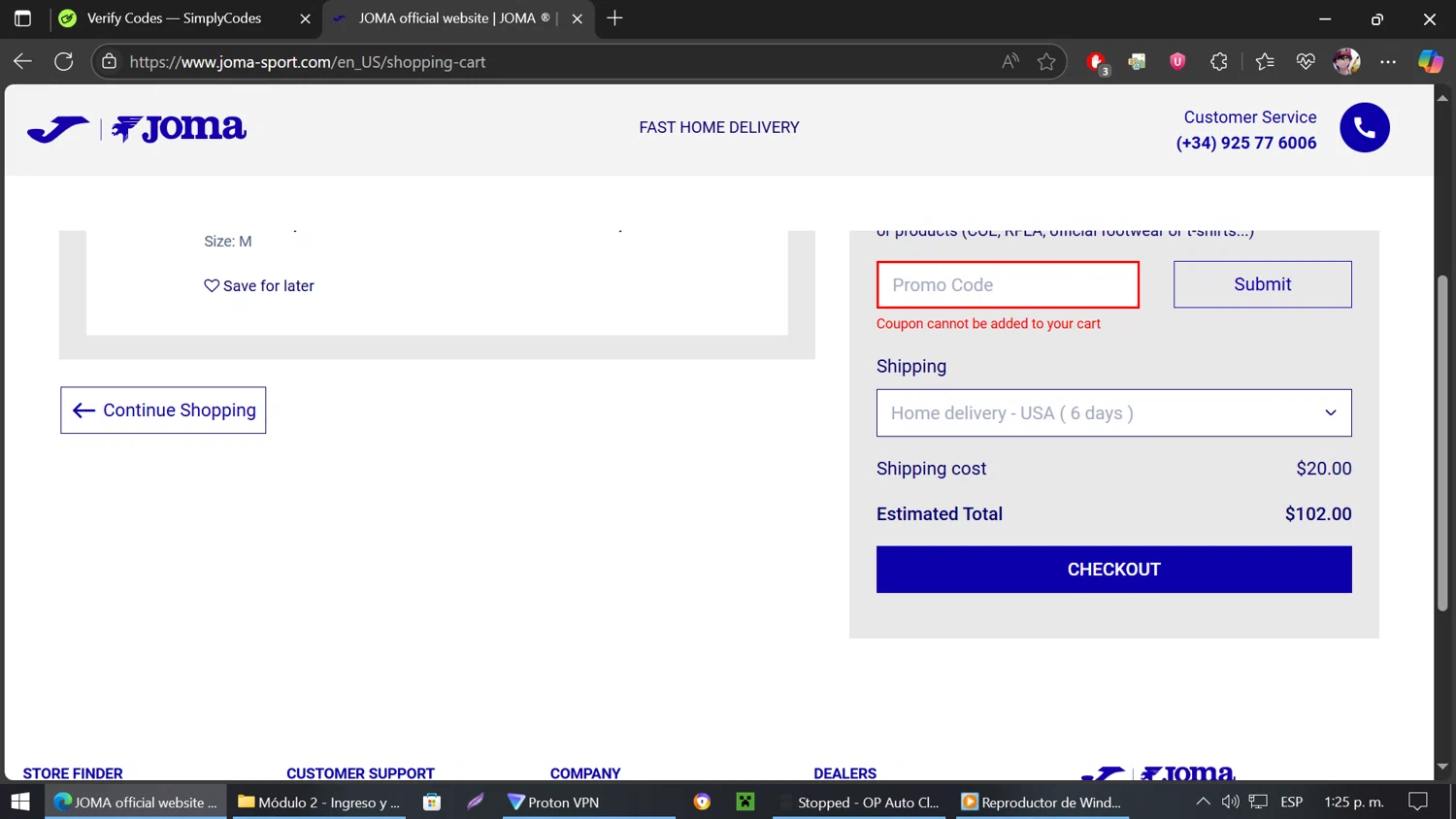
Task: Click the Joma logo in header
Action: point(137,128)
